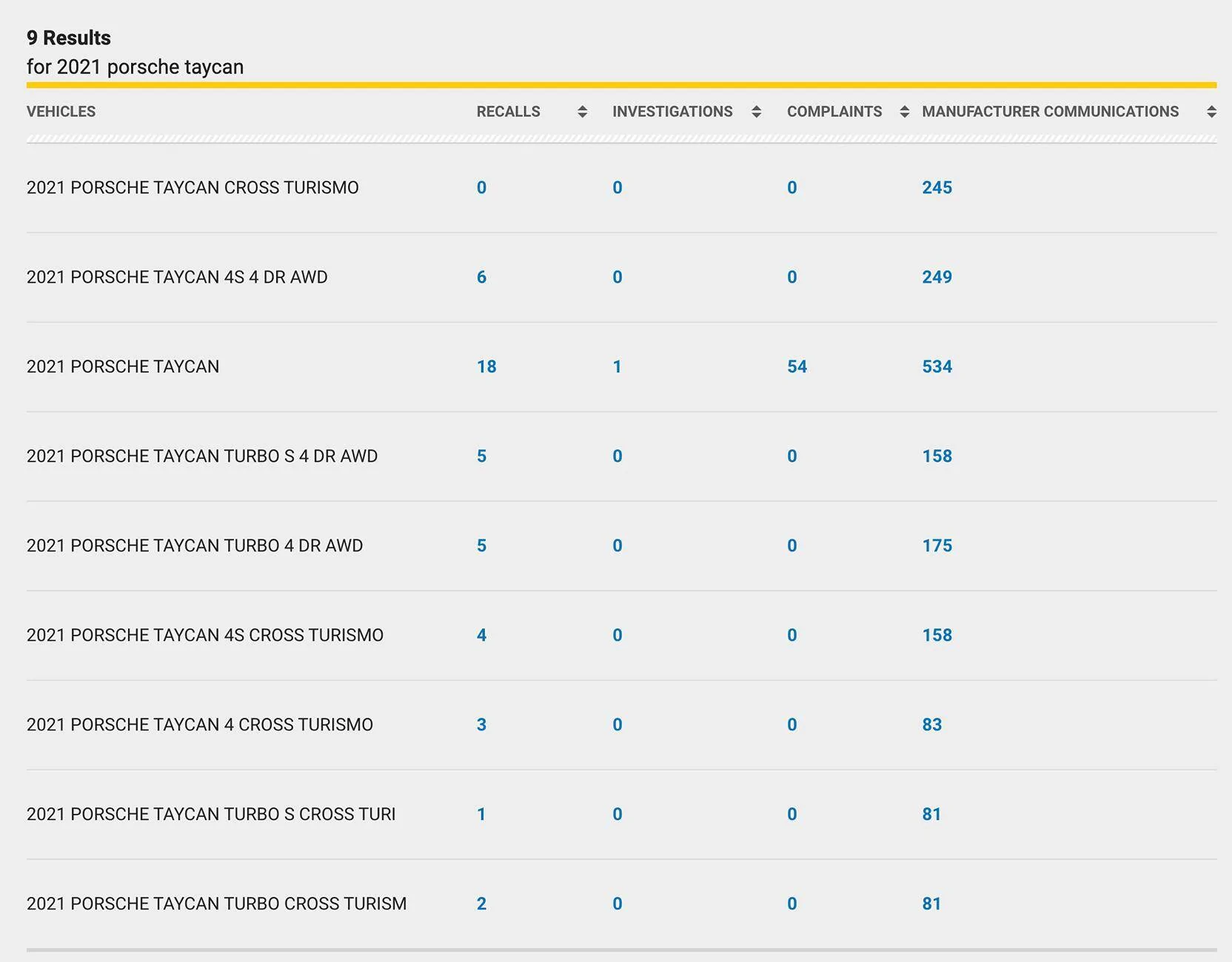
Task: Click the sort arrows beside Manufacturer Communications
Action: tap(1211, 112)
